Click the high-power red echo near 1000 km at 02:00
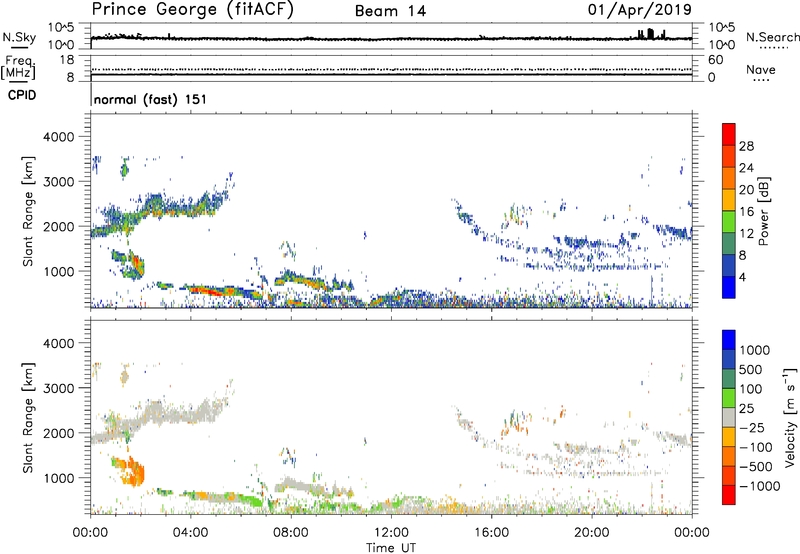 coord(137,263)
